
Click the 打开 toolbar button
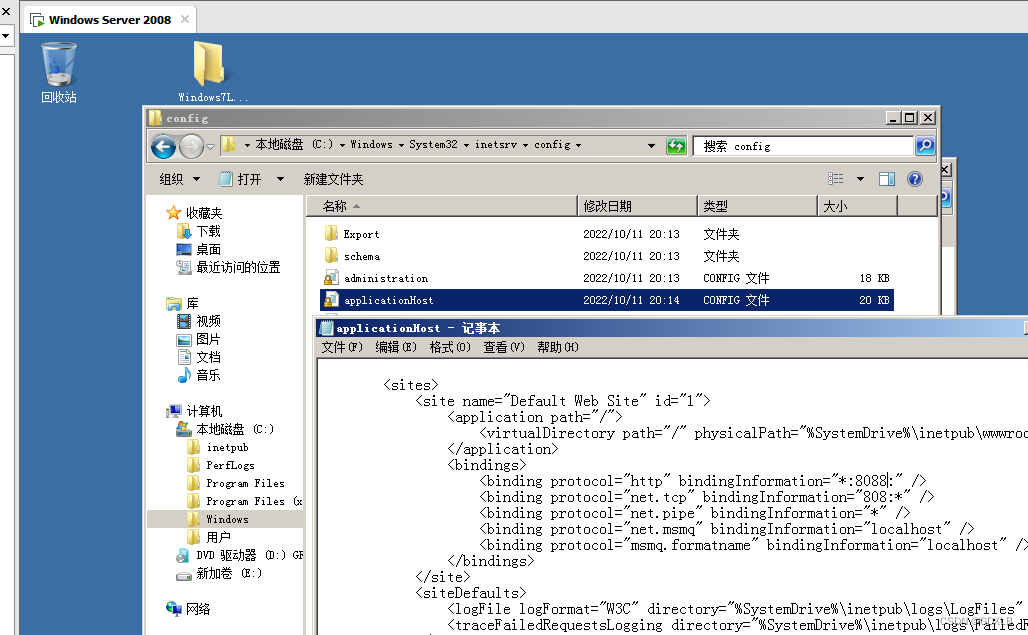point(241,179)
